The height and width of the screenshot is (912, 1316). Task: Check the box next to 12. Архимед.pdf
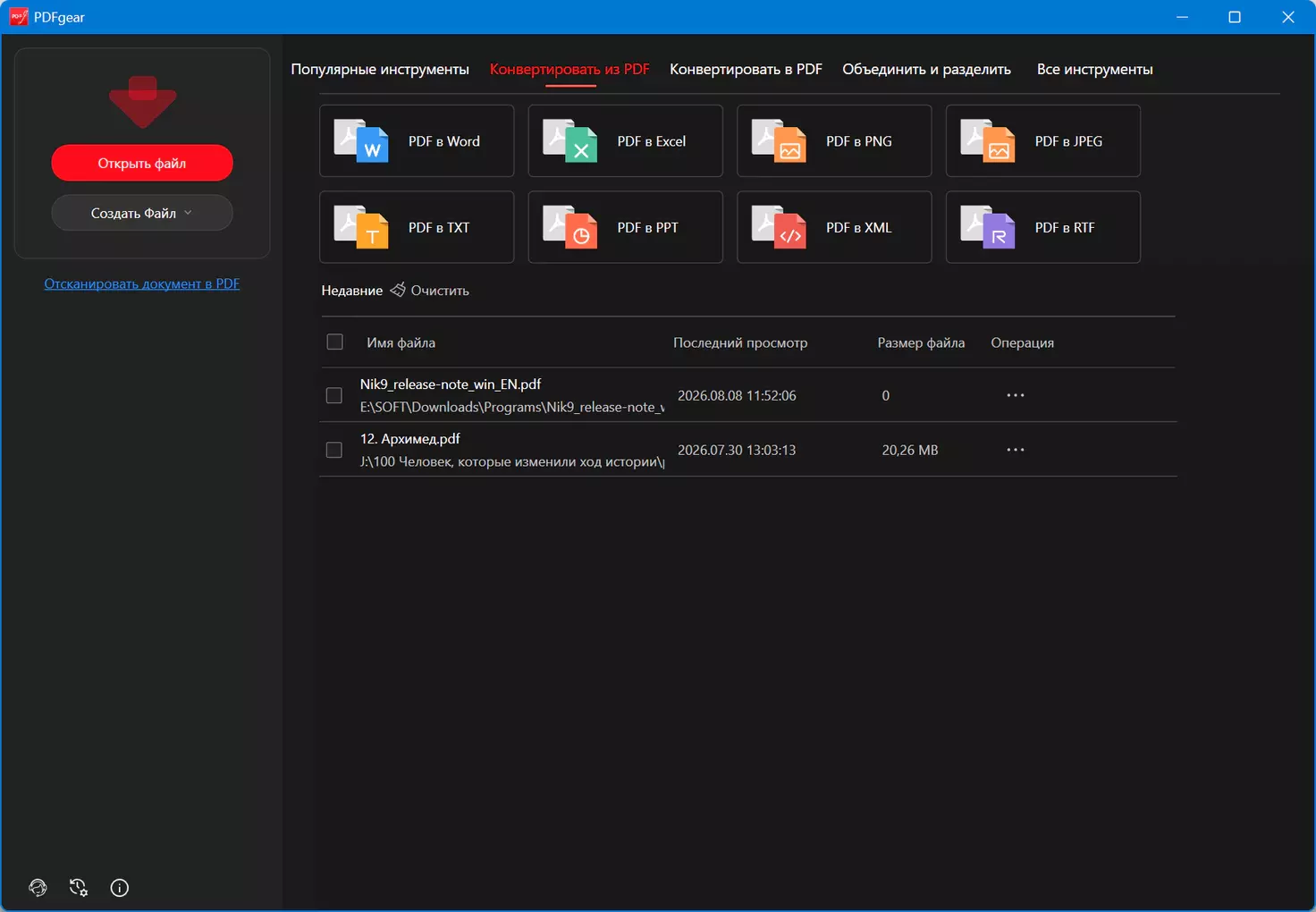click(x=334, y=450)
